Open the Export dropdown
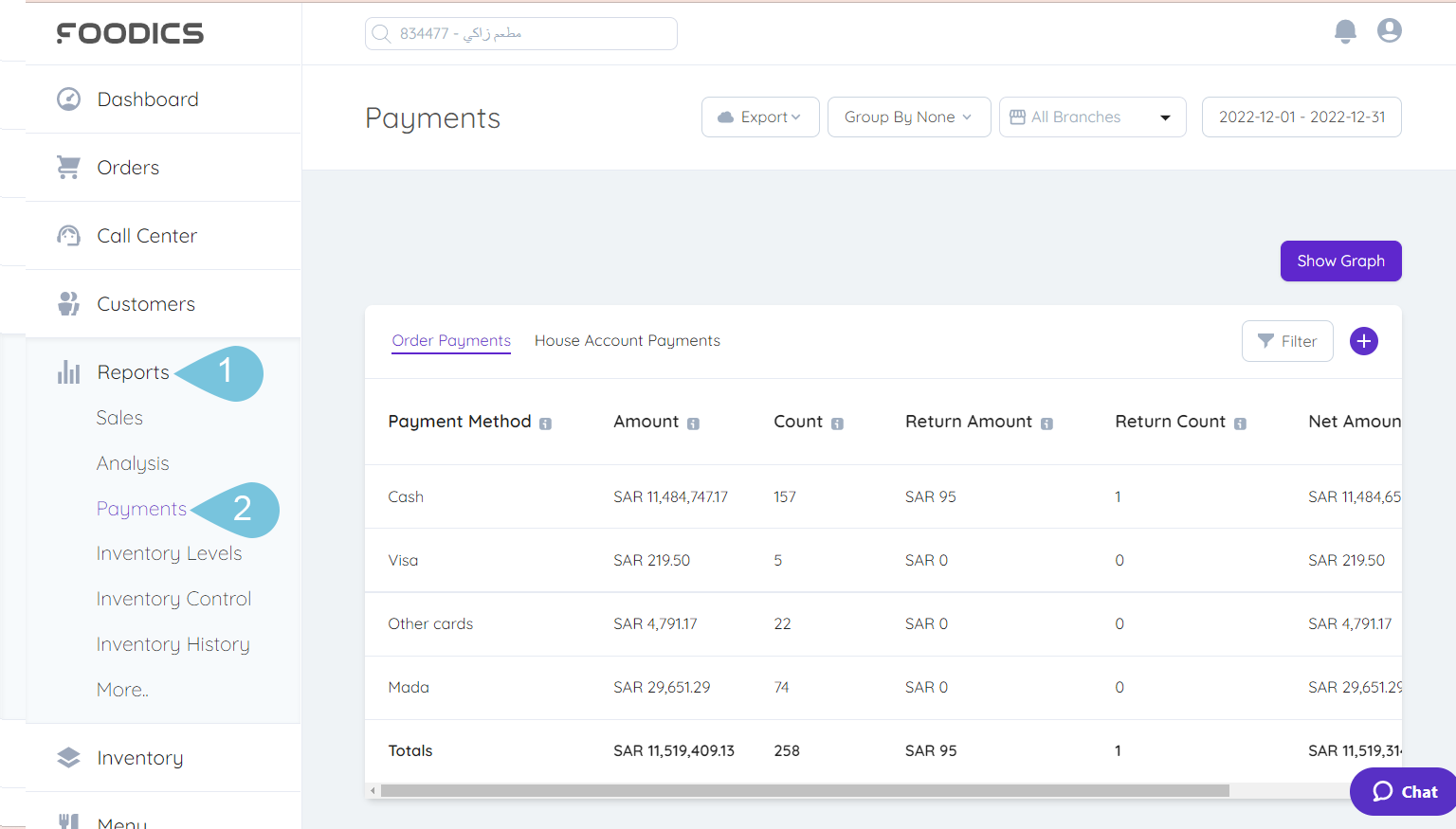 [760, 117]
